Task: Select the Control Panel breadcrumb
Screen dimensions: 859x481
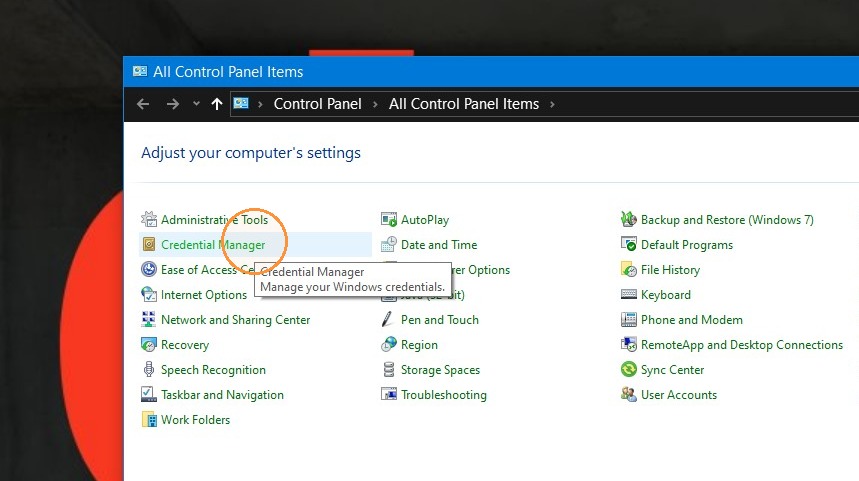Action: (318, 104)
